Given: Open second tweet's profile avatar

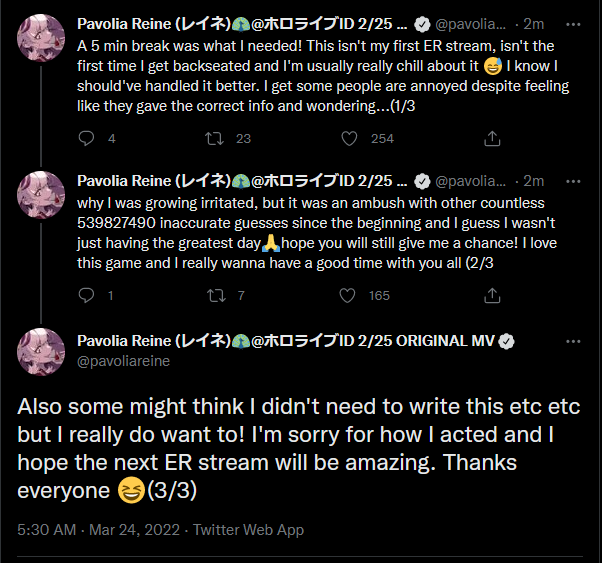Looking at the screenshot, I should (42, 196).
